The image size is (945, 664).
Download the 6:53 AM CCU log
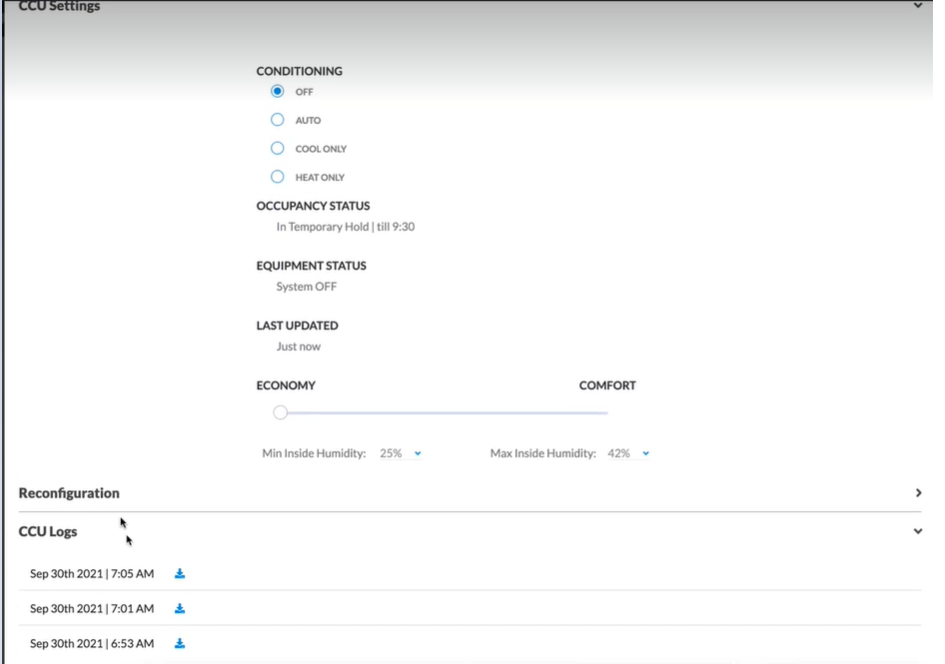click(180, 644)
